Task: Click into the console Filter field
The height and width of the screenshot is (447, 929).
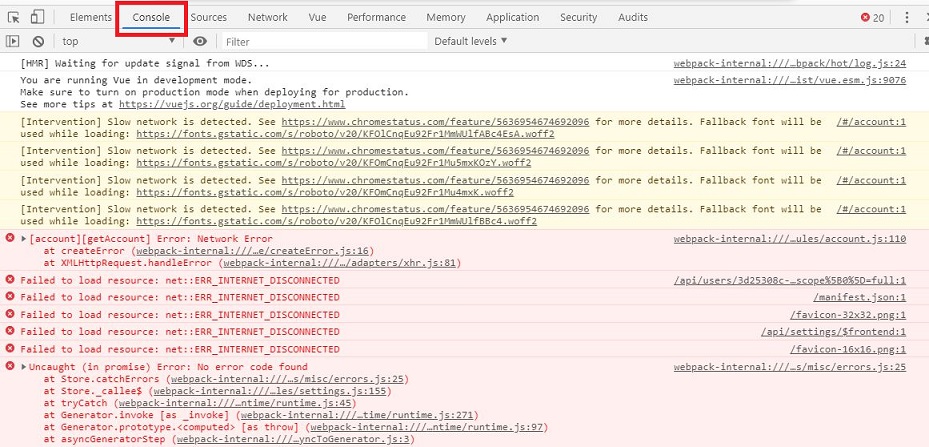Action: pos(320,41)
